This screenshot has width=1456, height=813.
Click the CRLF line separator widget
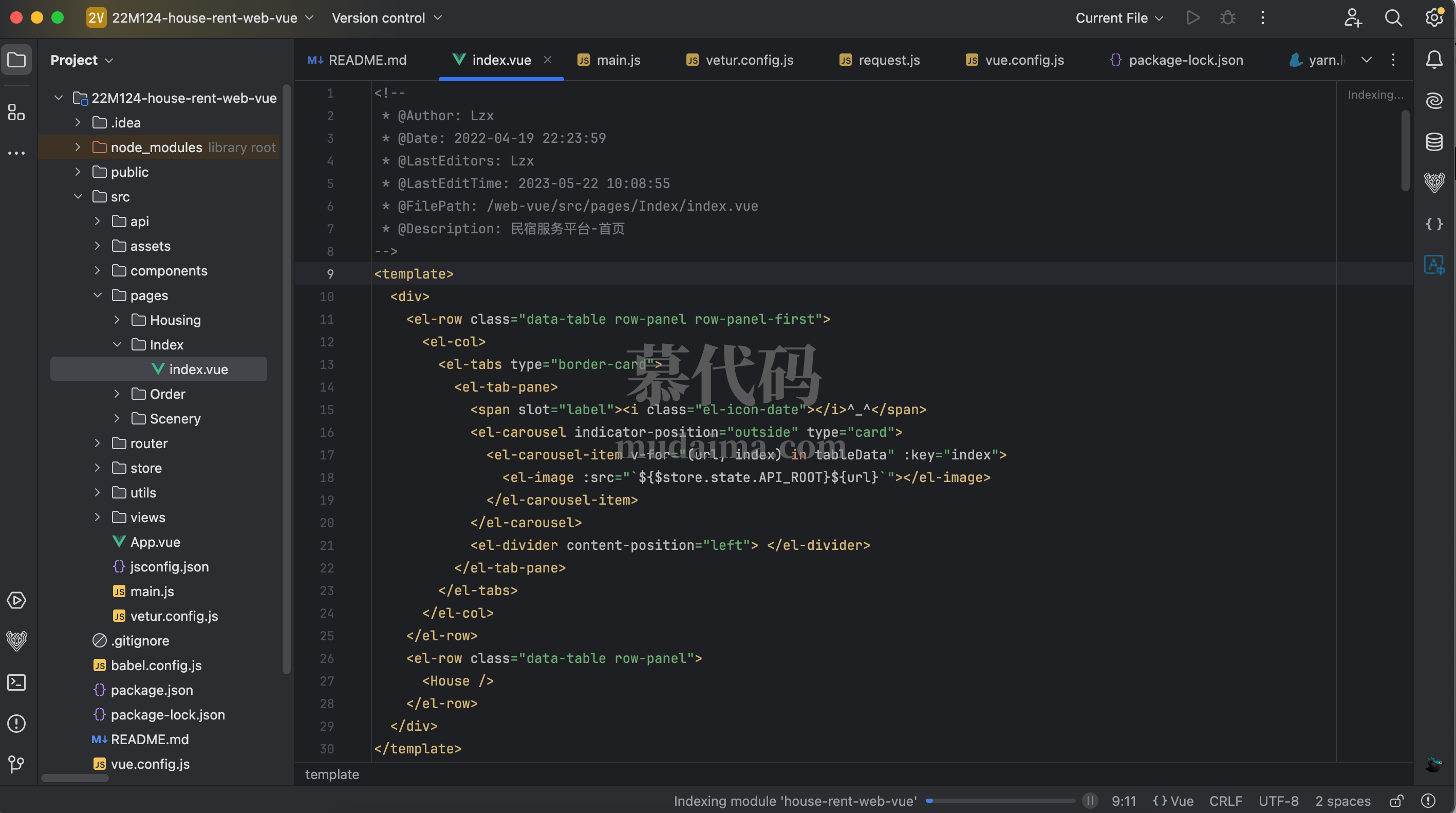click(x=1225, y=801)
